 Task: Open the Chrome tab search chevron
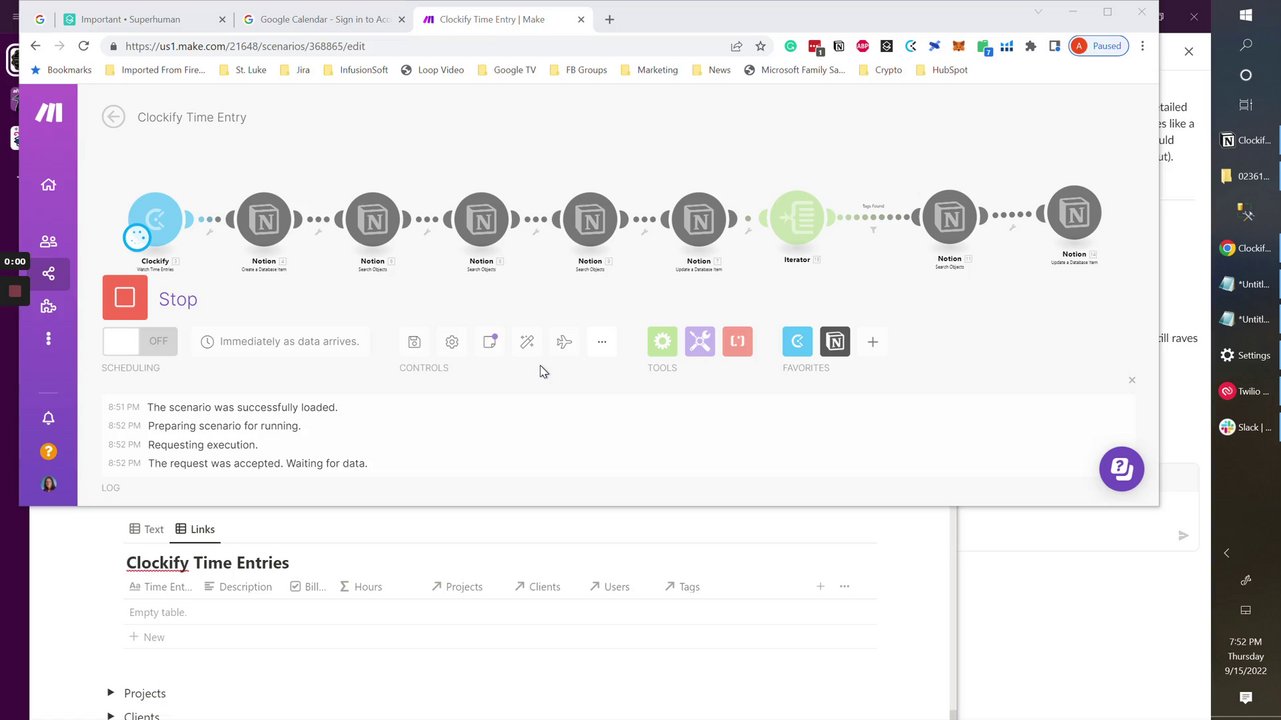[1038, 12]
